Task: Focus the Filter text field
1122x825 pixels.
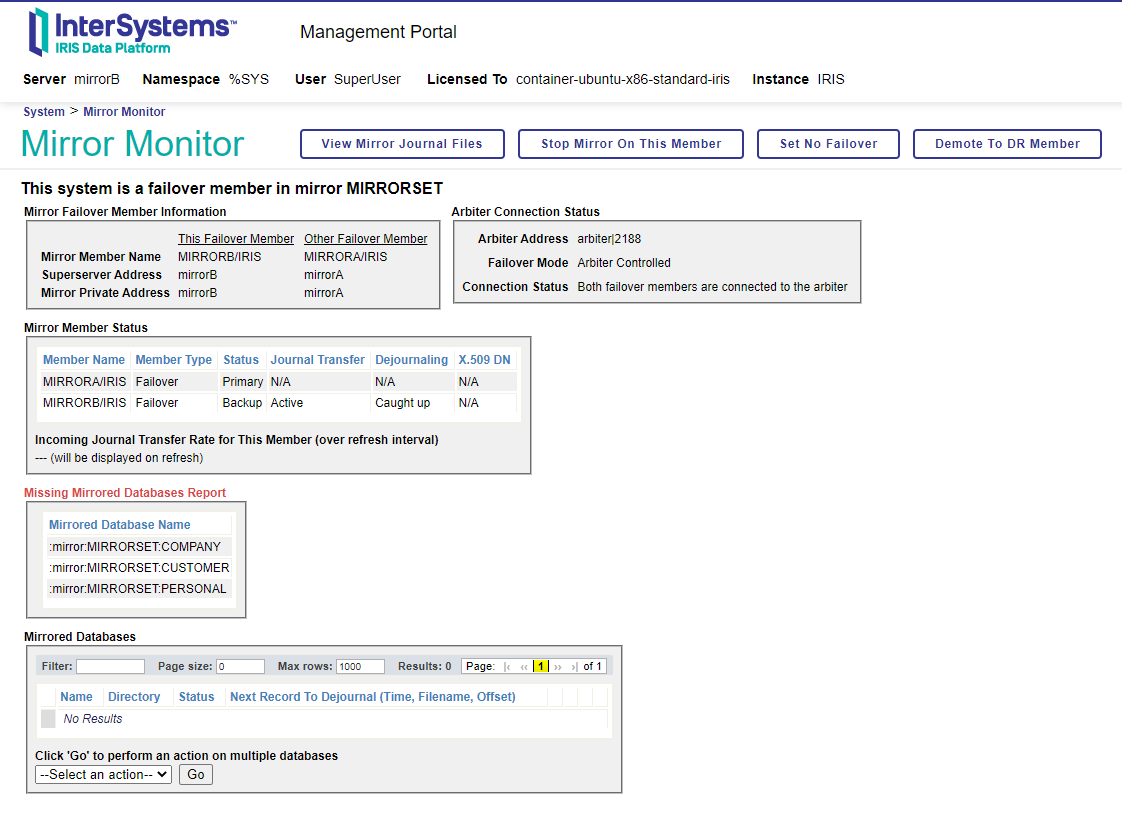Action: [110, 666]
